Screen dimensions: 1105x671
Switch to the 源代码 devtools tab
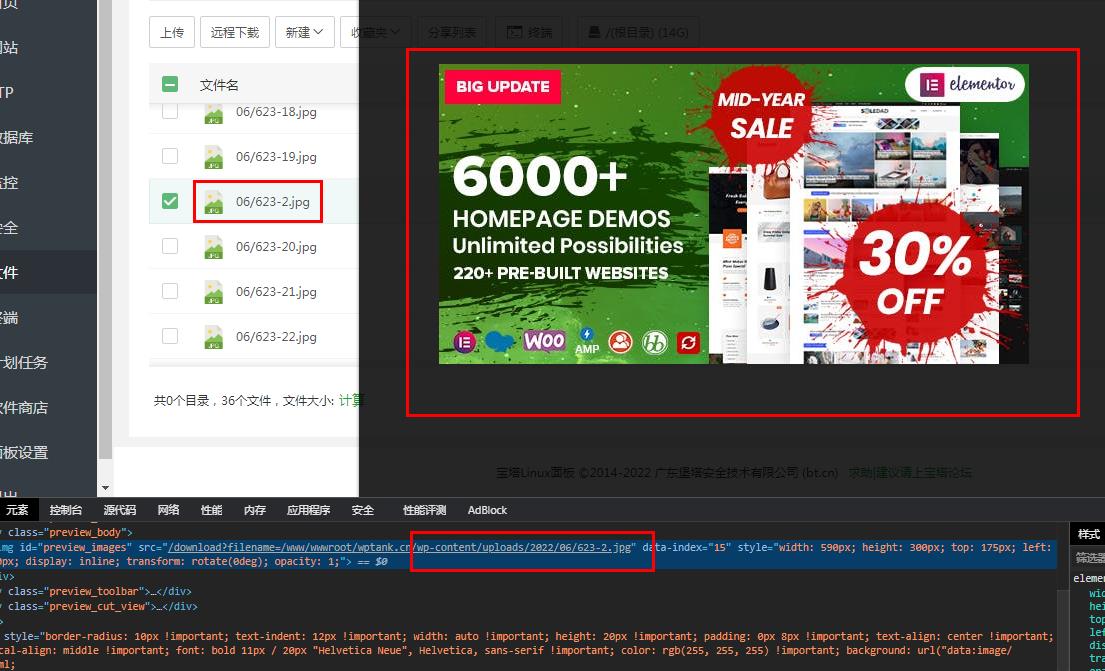click(x=120, y=510)
